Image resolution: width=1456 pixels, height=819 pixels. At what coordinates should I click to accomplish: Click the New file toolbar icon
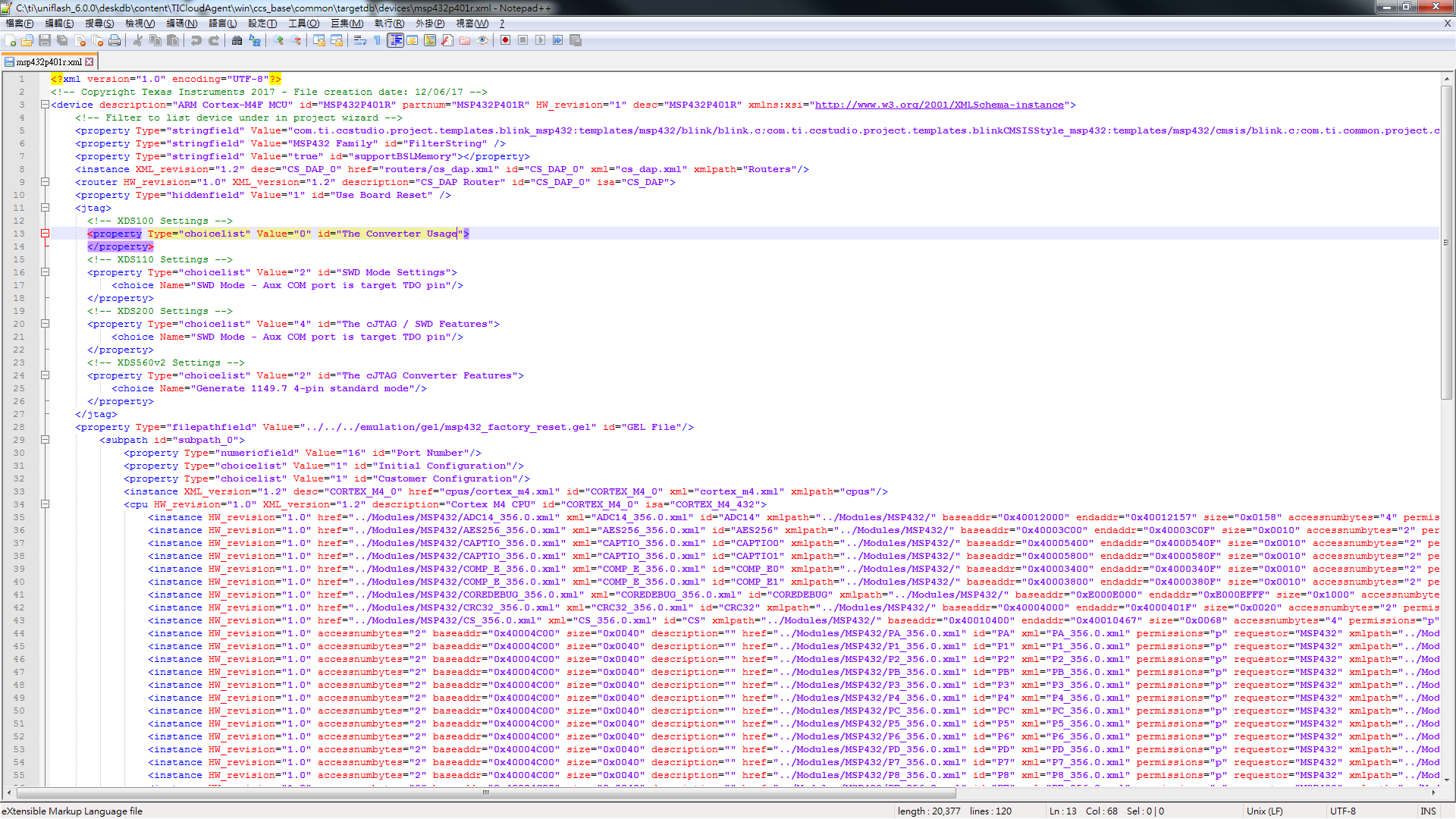[11, 40]
